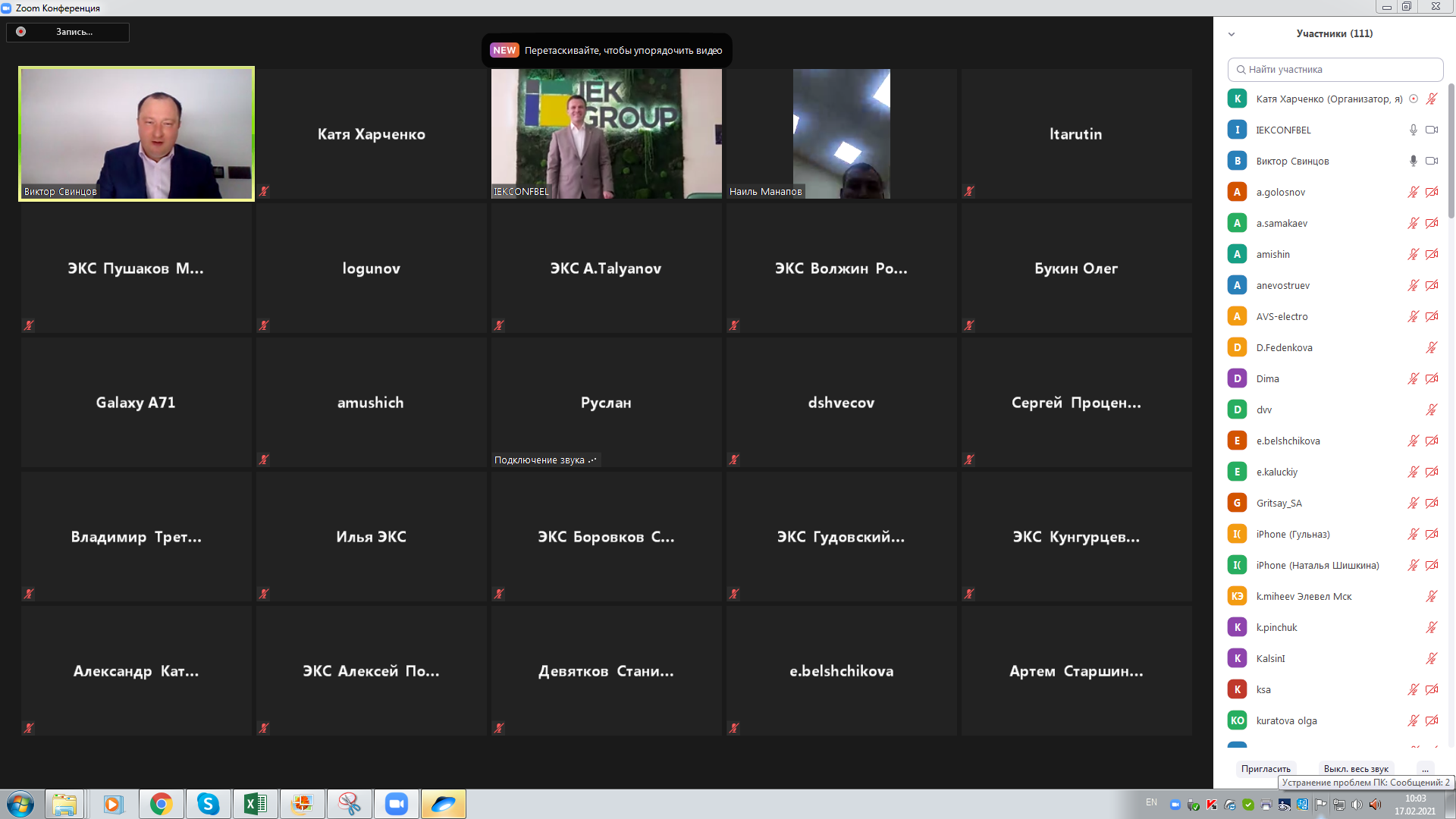
Task: Select D.Fedenkova in the participants list
Action: click(x=1284, y=347)
